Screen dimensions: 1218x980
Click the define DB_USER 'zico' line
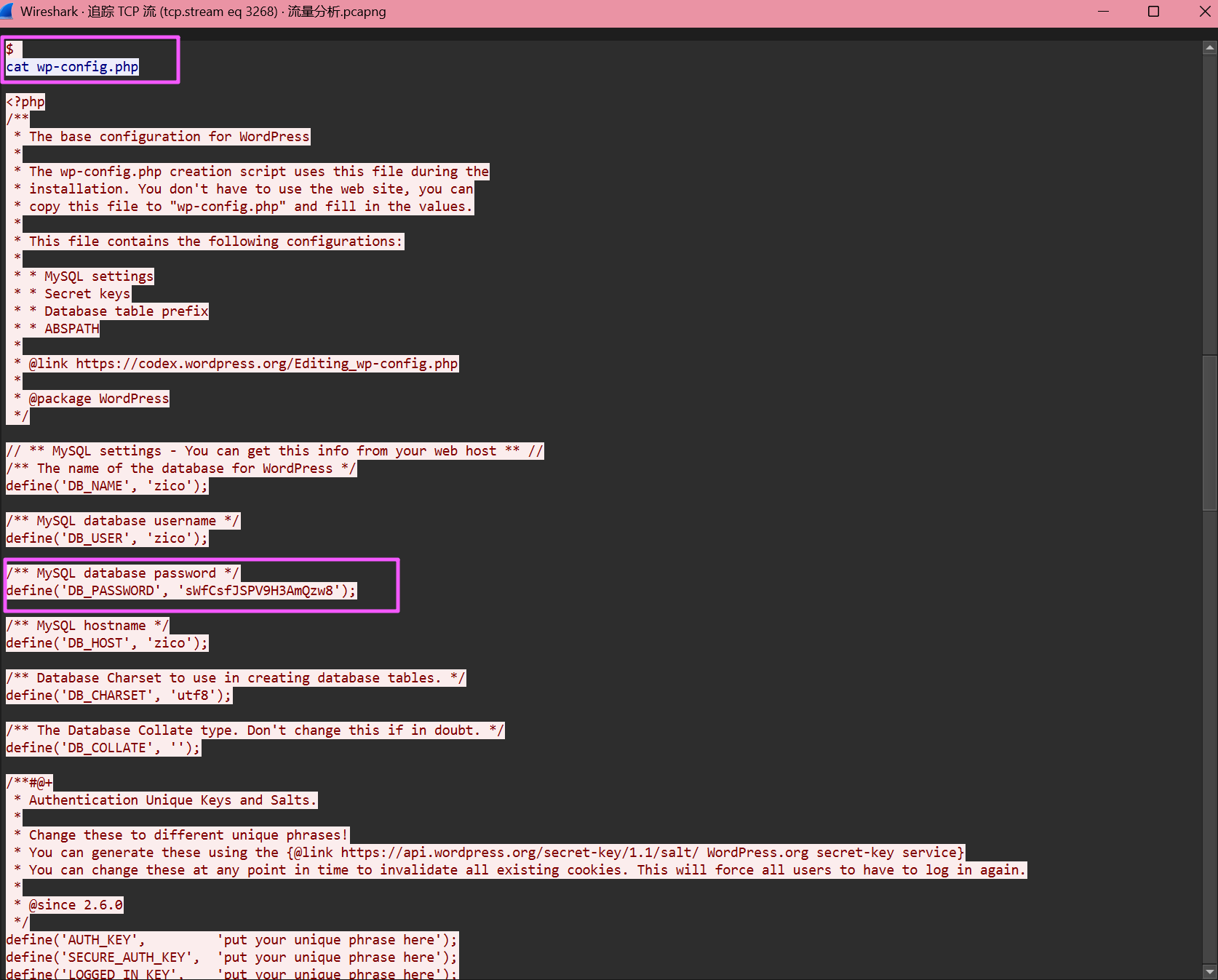point(107,538)
